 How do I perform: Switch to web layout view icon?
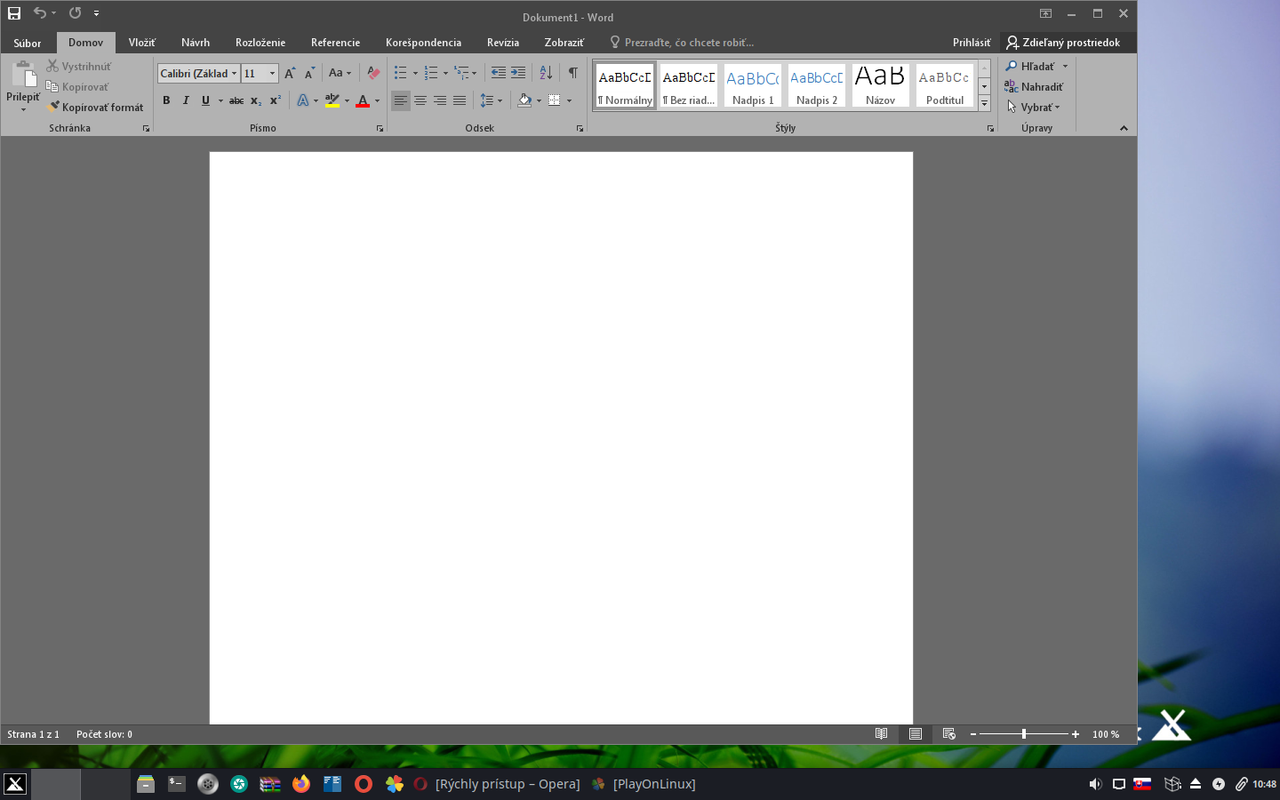[949, 734]
